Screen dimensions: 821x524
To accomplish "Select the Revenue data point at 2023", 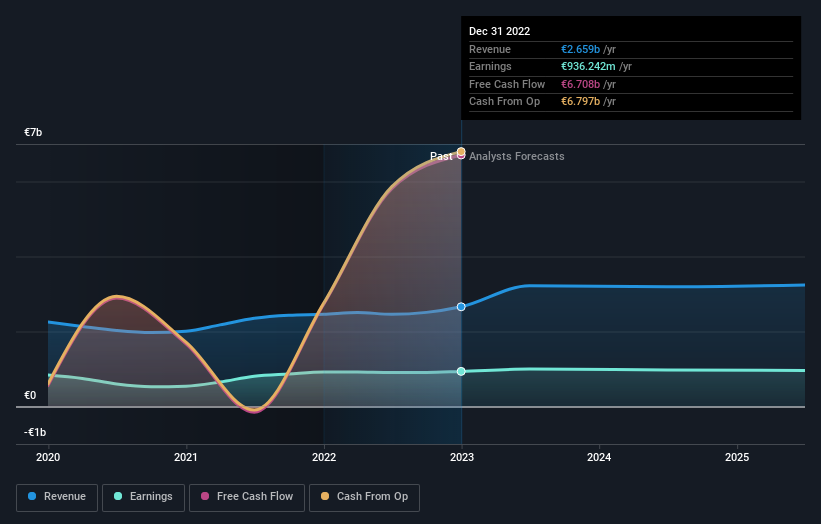I will point(461,307).
